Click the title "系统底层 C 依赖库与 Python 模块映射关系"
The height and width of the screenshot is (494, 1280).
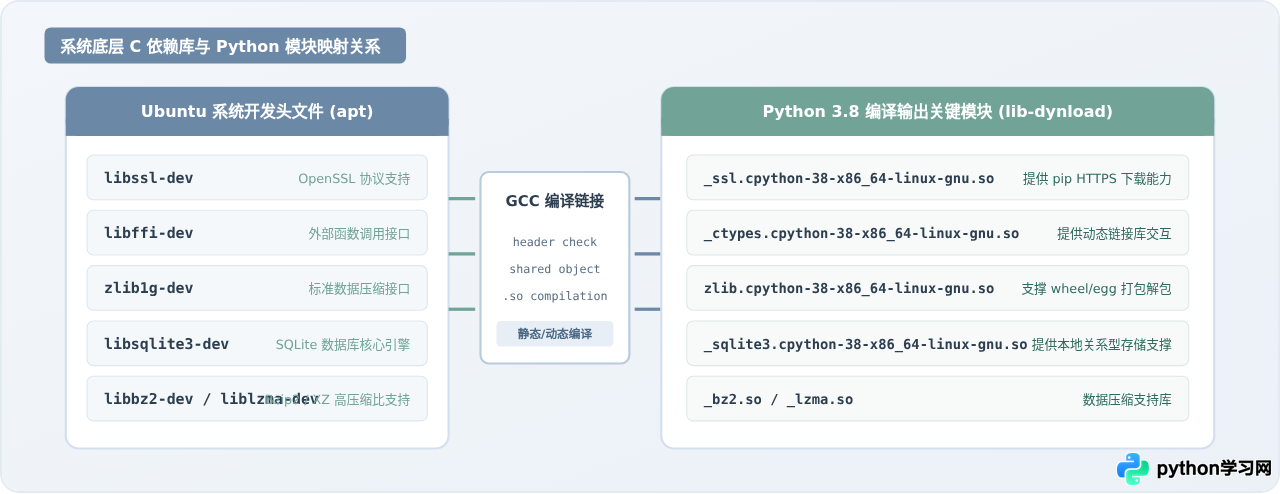tap(221, 46)
